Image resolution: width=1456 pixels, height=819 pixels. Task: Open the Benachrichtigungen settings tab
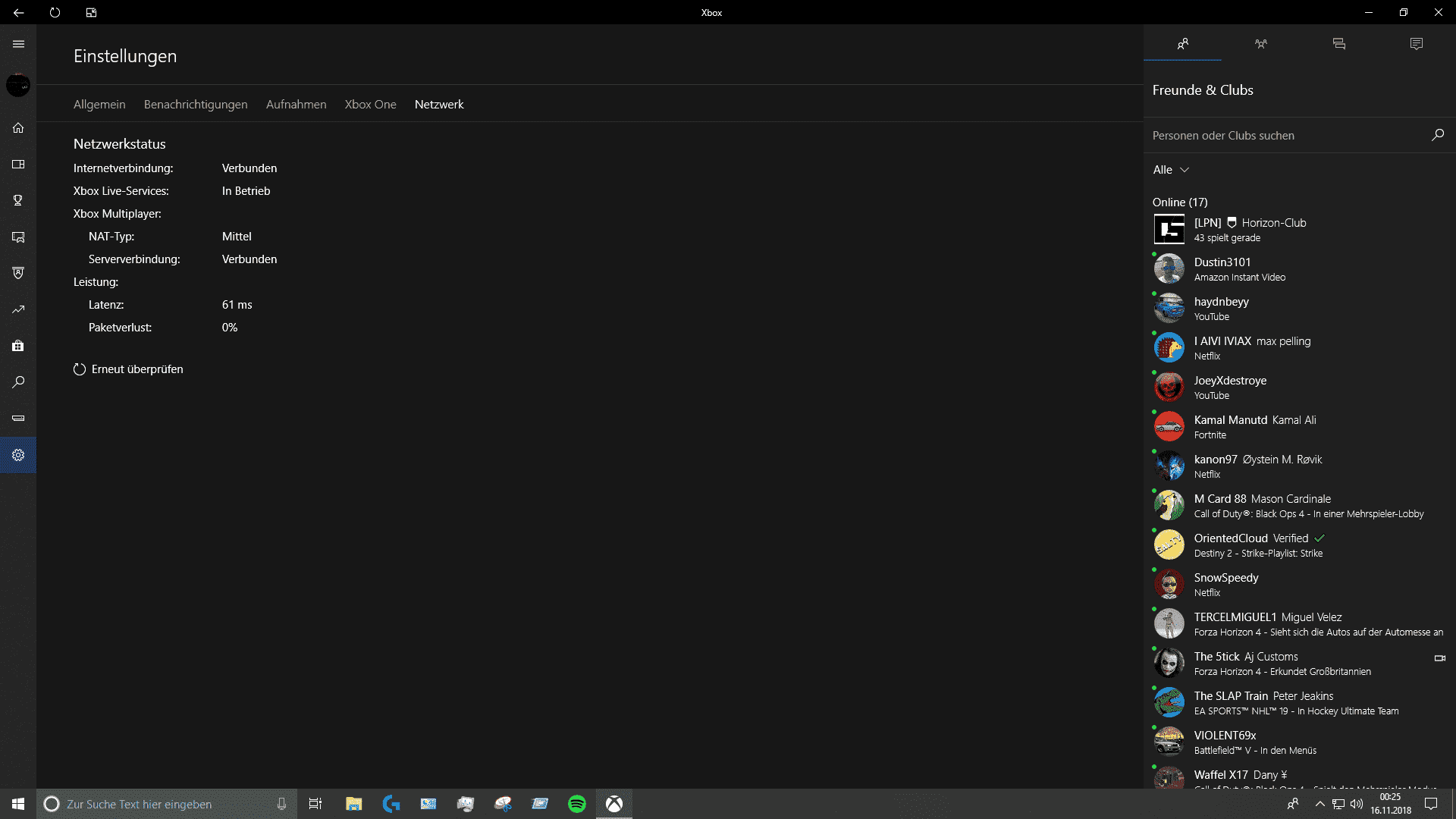coord(196,105)
